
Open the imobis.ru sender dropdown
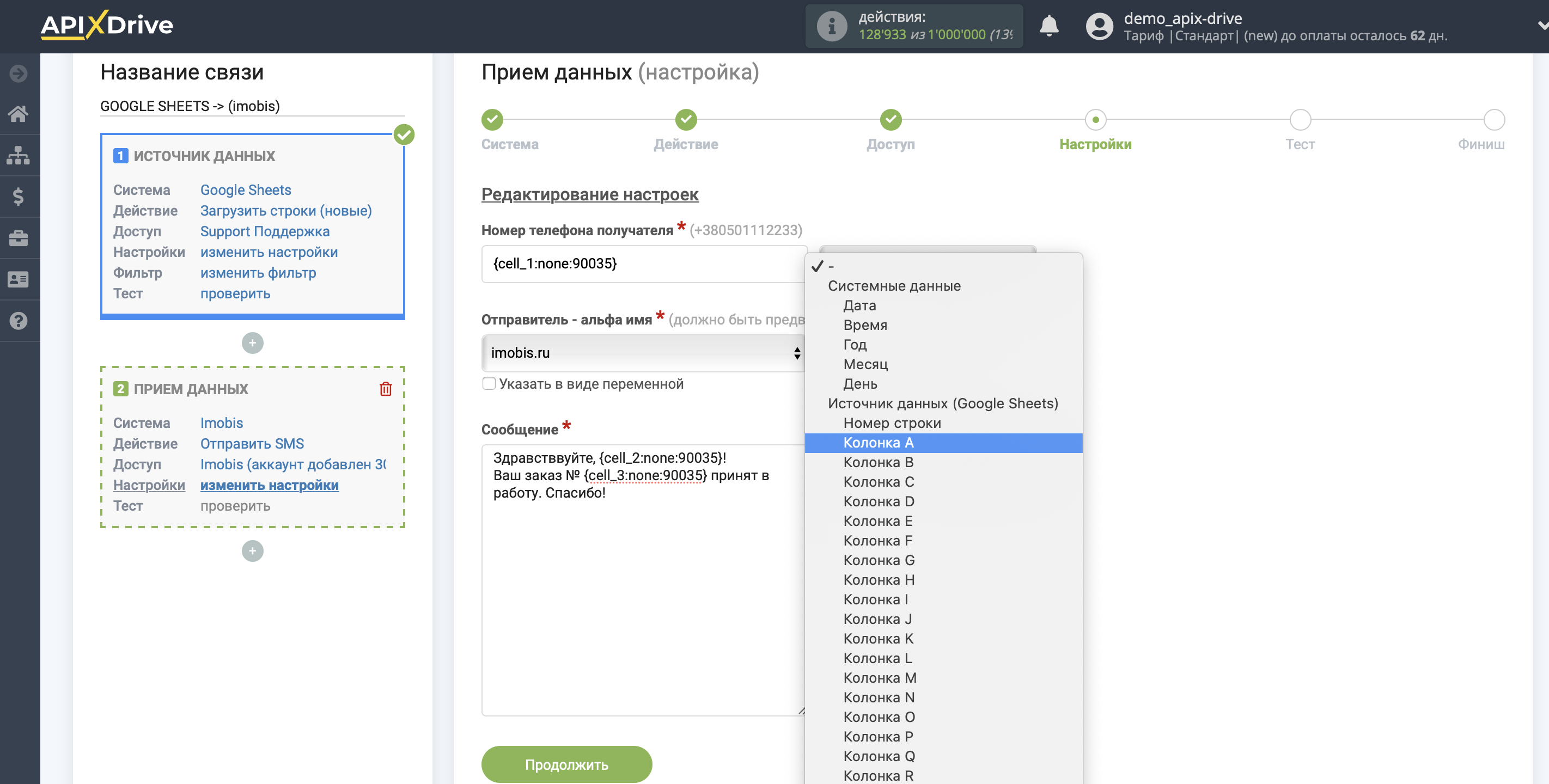click(643, 353)
